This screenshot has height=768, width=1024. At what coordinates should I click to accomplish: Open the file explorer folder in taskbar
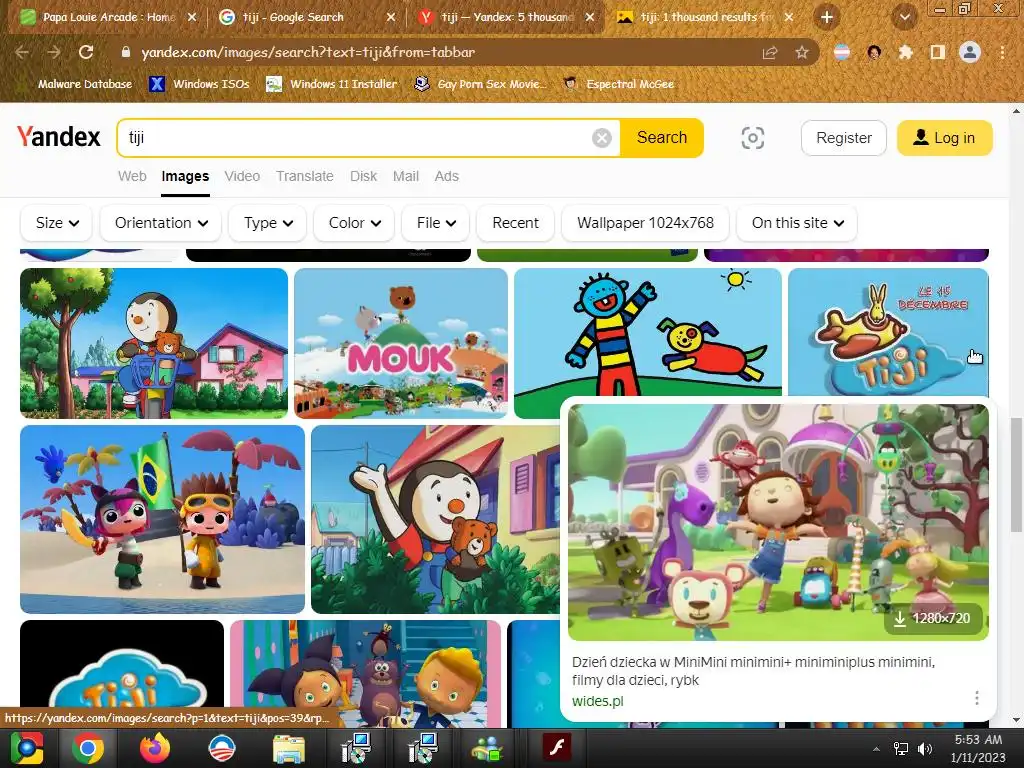[x=288, y=748]
